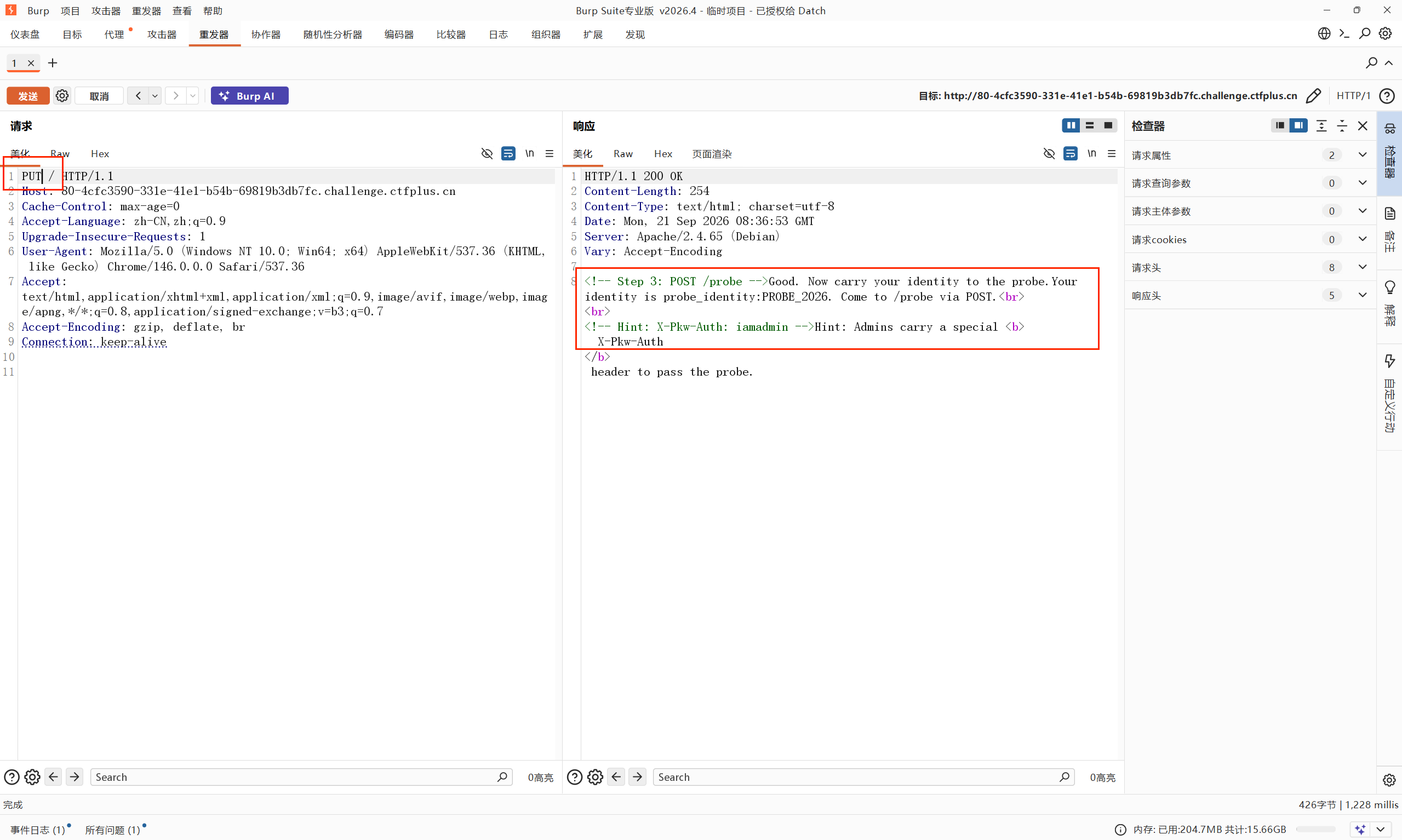Image resolution: width=1402 pixels, height=840 pixels.
Task: Toggle hide eye icon in response pane
Action: point(1049,153)
